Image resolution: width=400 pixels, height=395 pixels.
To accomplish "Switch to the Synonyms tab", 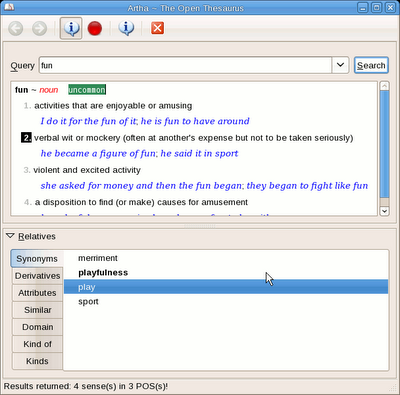I will (x=37, y=259).
